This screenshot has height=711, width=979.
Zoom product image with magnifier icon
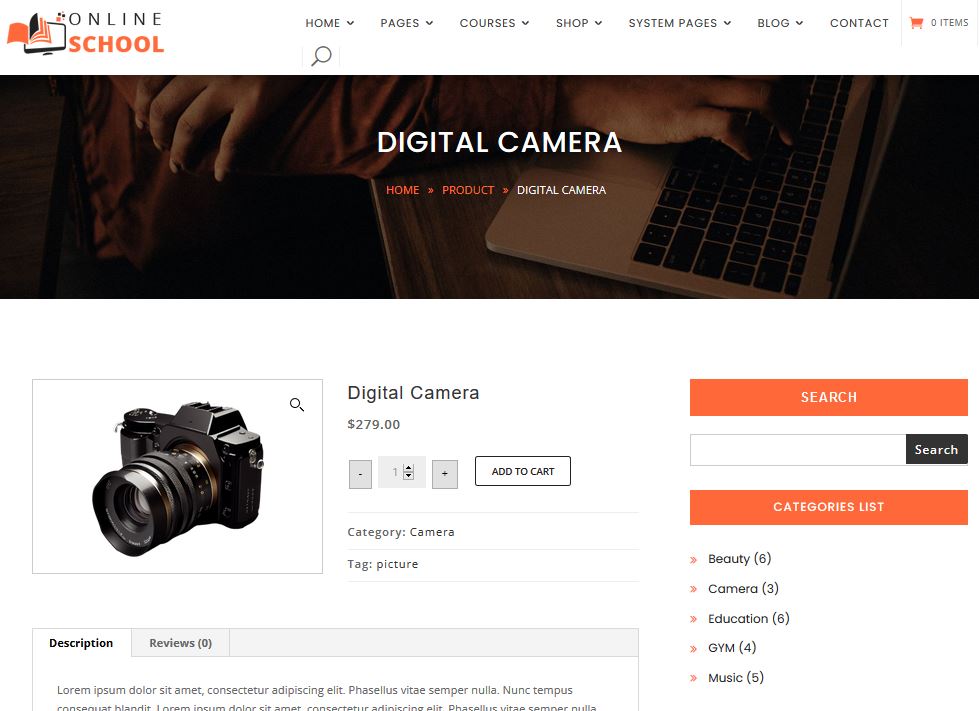point(297,405)
